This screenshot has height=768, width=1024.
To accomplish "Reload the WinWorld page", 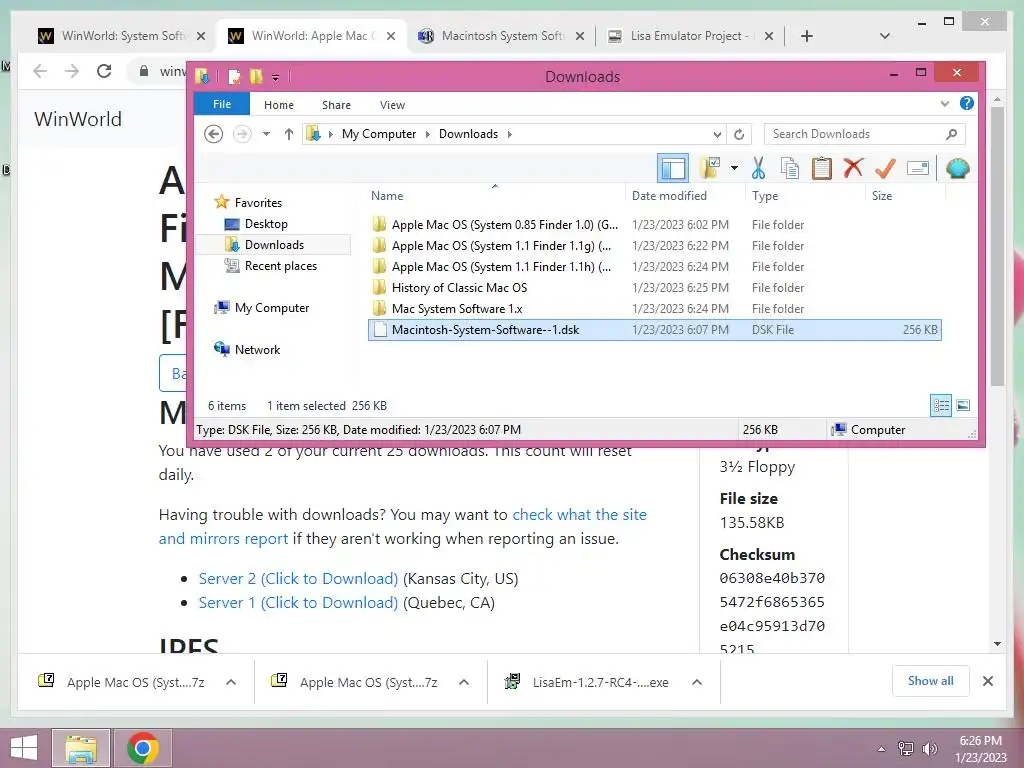I will coord(104,71).
